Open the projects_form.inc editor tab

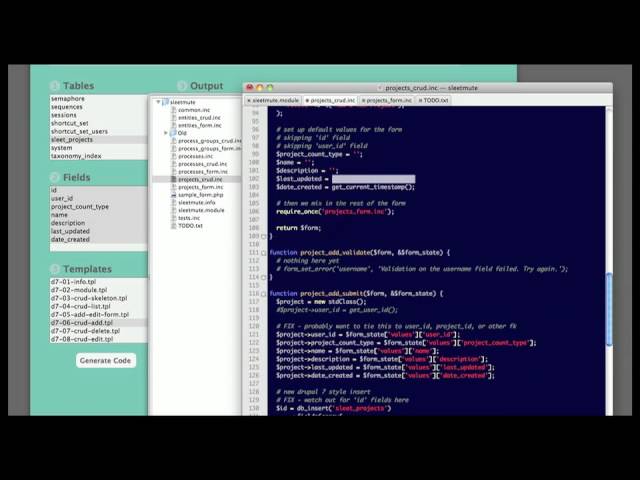click(x=391, y=100)
